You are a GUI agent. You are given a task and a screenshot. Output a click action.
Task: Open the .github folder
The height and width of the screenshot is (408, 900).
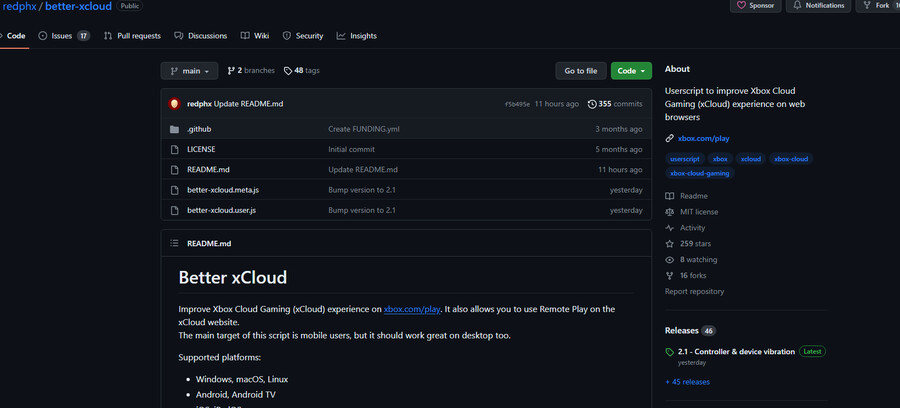pos(199,129)
